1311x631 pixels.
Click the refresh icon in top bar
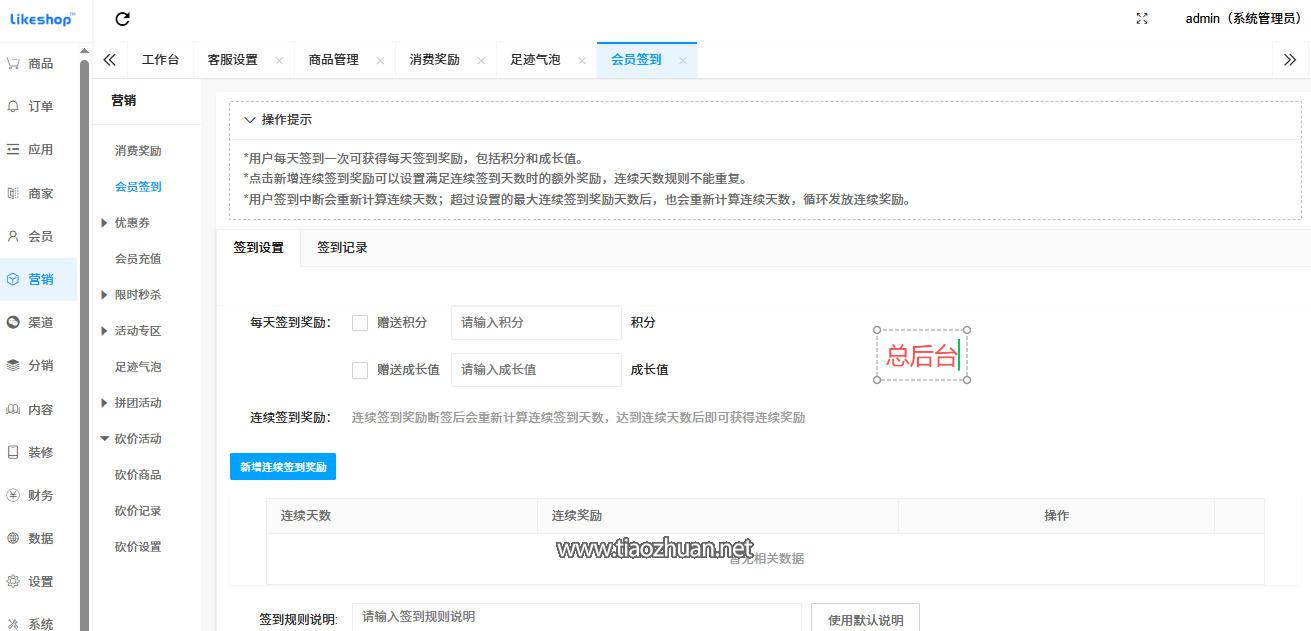[122, 19]
